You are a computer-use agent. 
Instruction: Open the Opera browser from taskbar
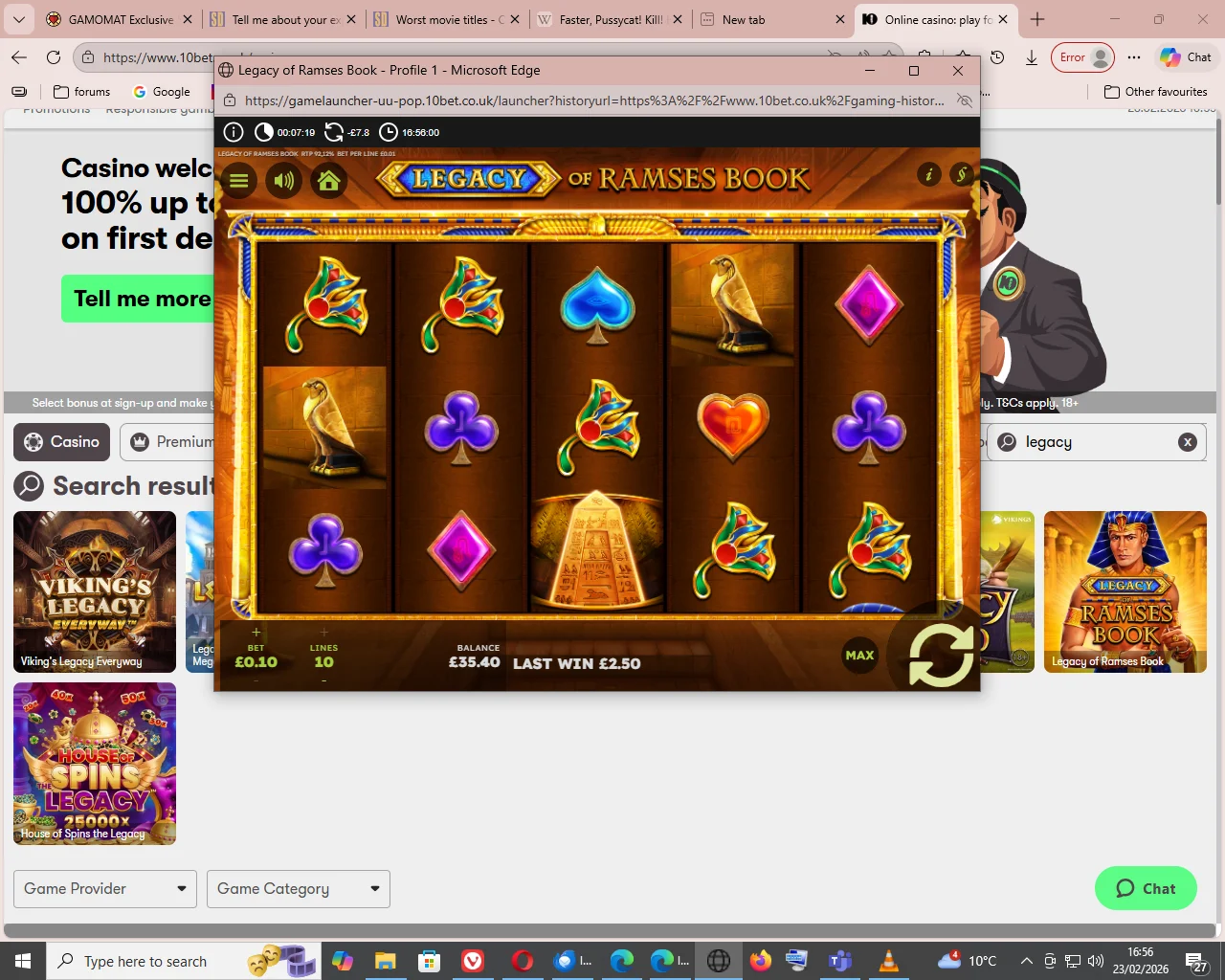coord(523,961)
